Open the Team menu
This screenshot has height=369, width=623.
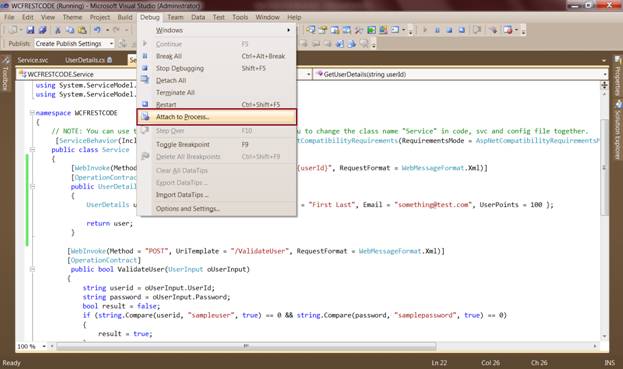(175, 17)
